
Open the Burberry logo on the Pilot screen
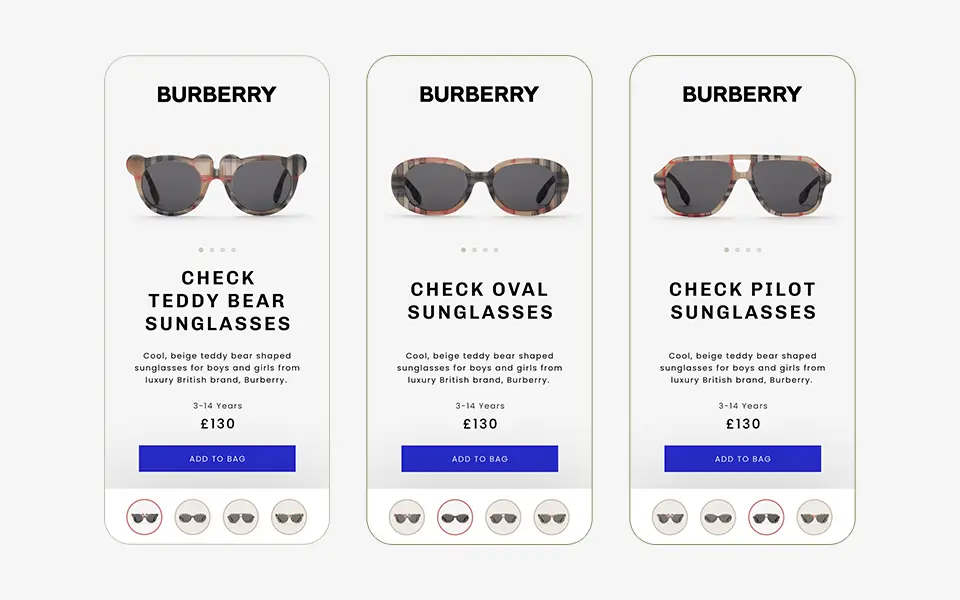[741, 93]
